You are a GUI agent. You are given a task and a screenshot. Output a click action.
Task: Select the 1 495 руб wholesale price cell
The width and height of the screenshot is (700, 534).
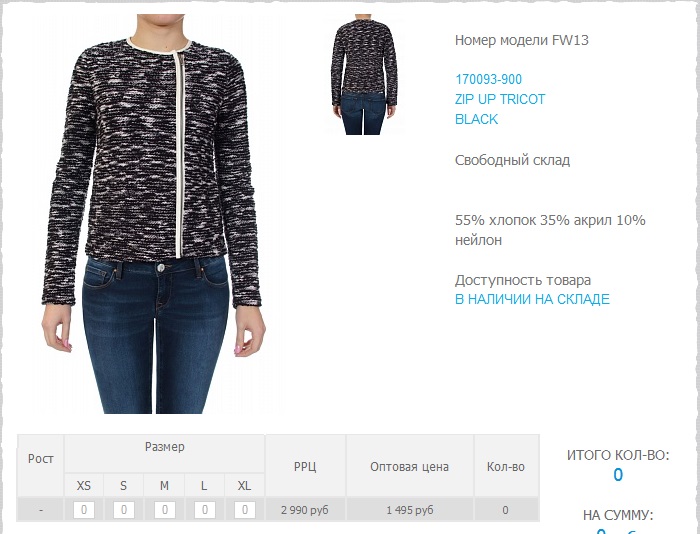tap(409, 510)
